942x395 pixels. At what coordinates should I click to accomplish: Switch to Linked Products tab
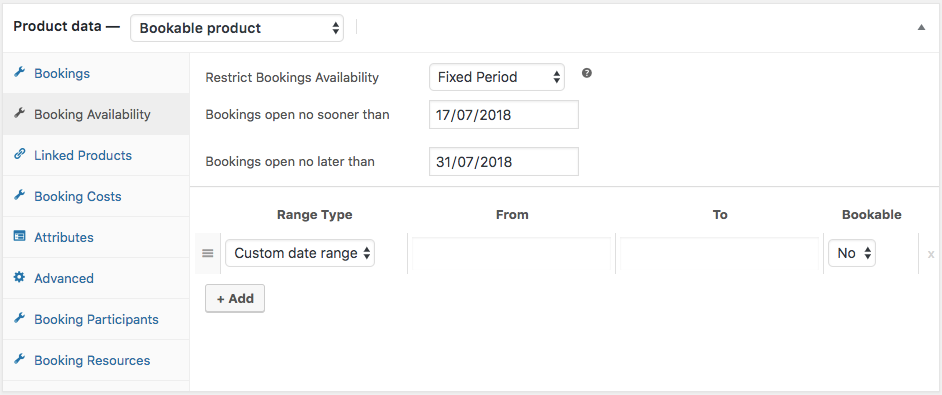(x=96, y=155)
